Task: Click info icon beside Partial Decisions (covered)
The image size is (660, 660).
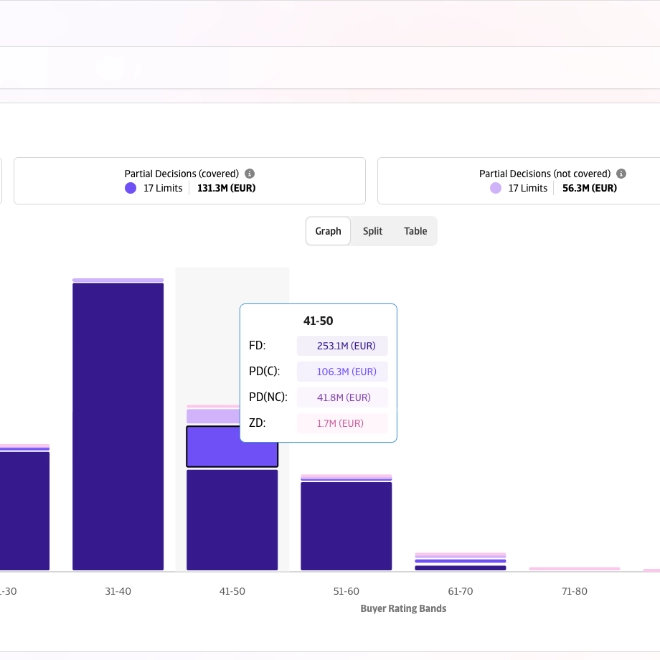Action: coord(250,173)
